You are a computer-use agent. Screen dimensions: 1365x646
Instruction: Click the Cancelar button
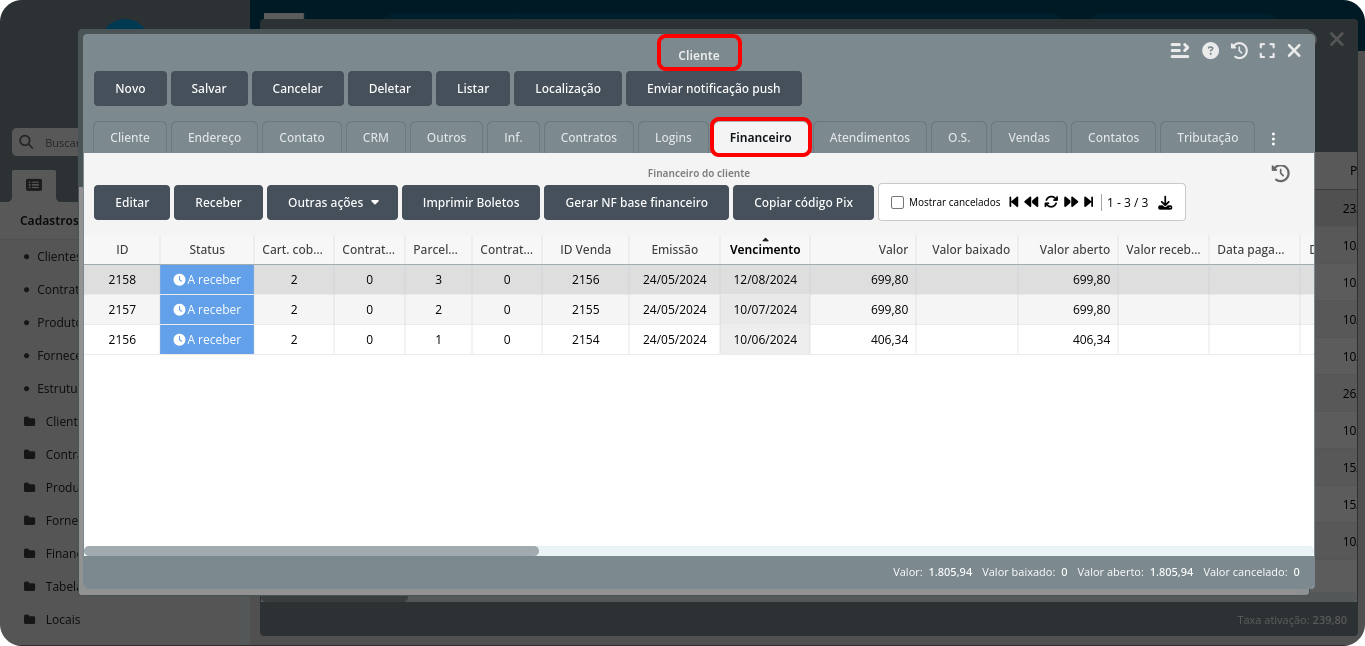[298, 88]
